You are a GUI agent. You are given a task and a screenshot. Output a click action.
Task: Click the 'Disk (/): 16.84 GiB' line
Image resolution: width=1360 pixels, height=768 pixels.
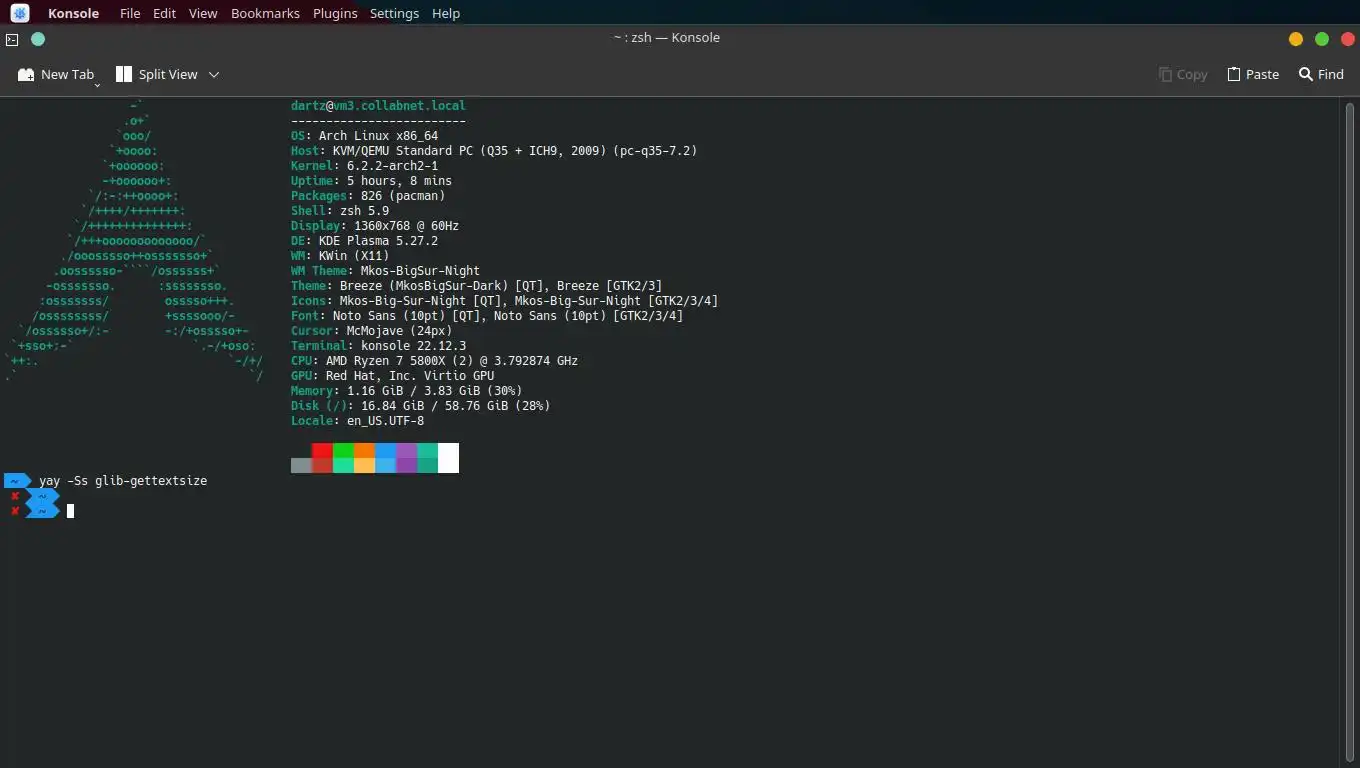420,406
